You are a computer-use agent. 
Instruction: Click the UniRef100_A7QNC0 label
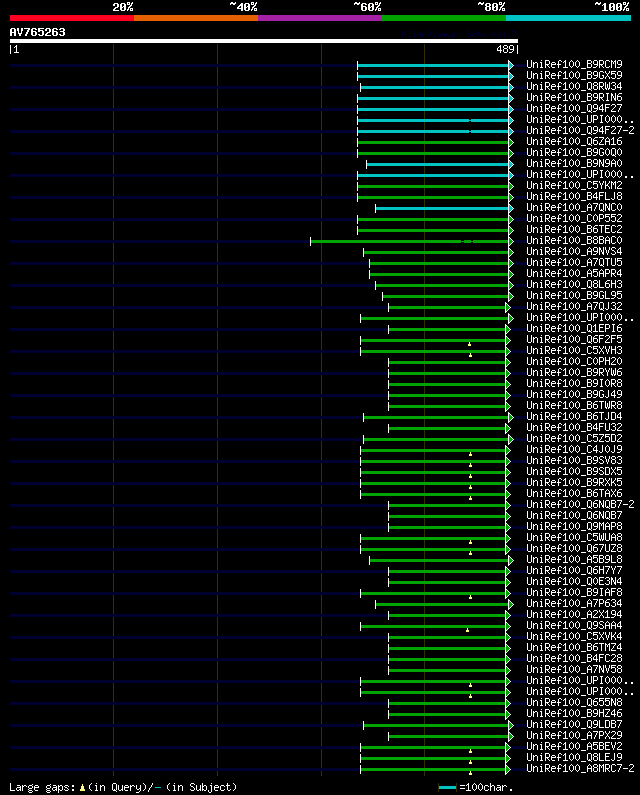coord(574,207)
